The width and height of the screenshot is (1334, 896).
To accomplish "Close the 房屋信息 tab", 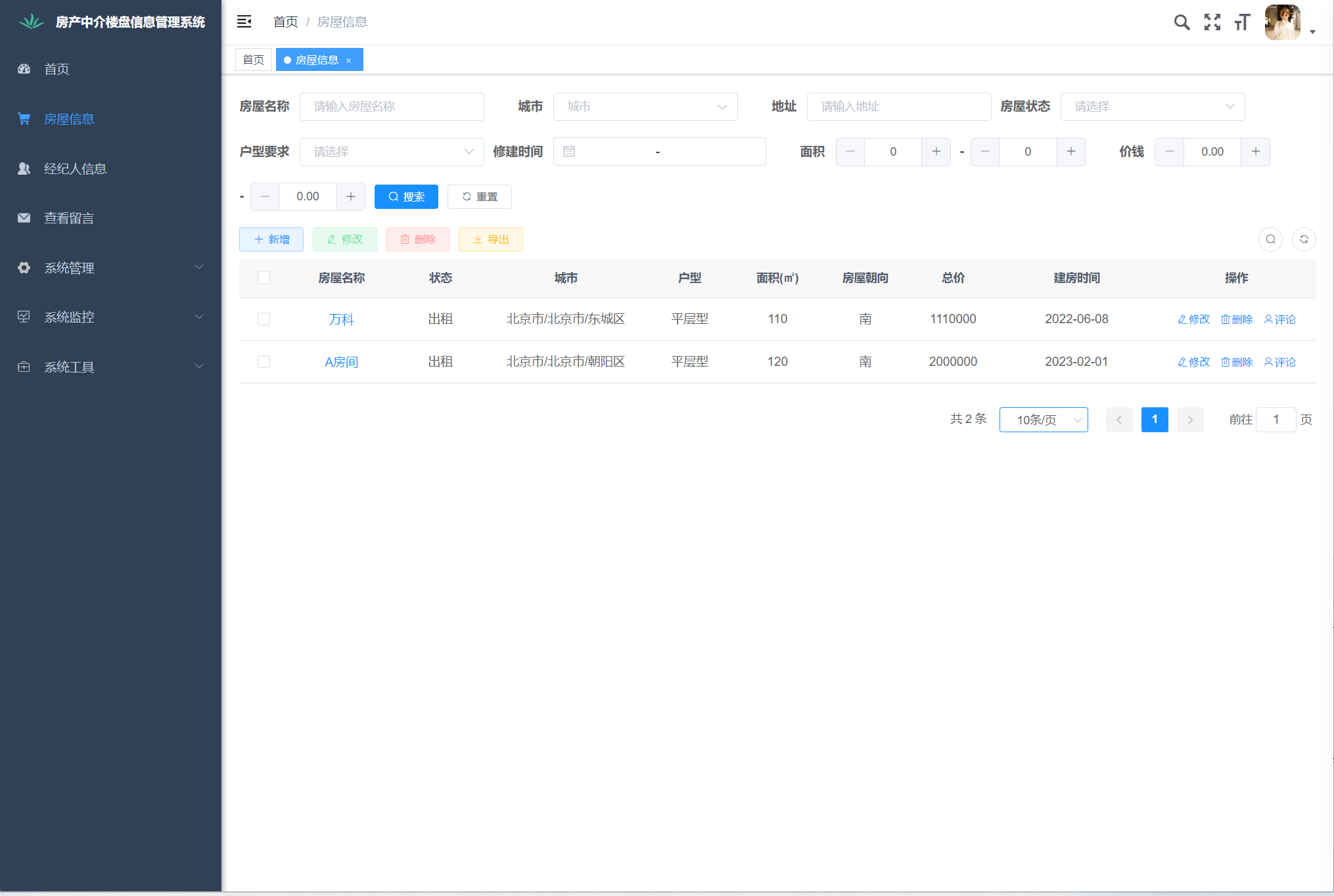I will click(x=349, y=60).
